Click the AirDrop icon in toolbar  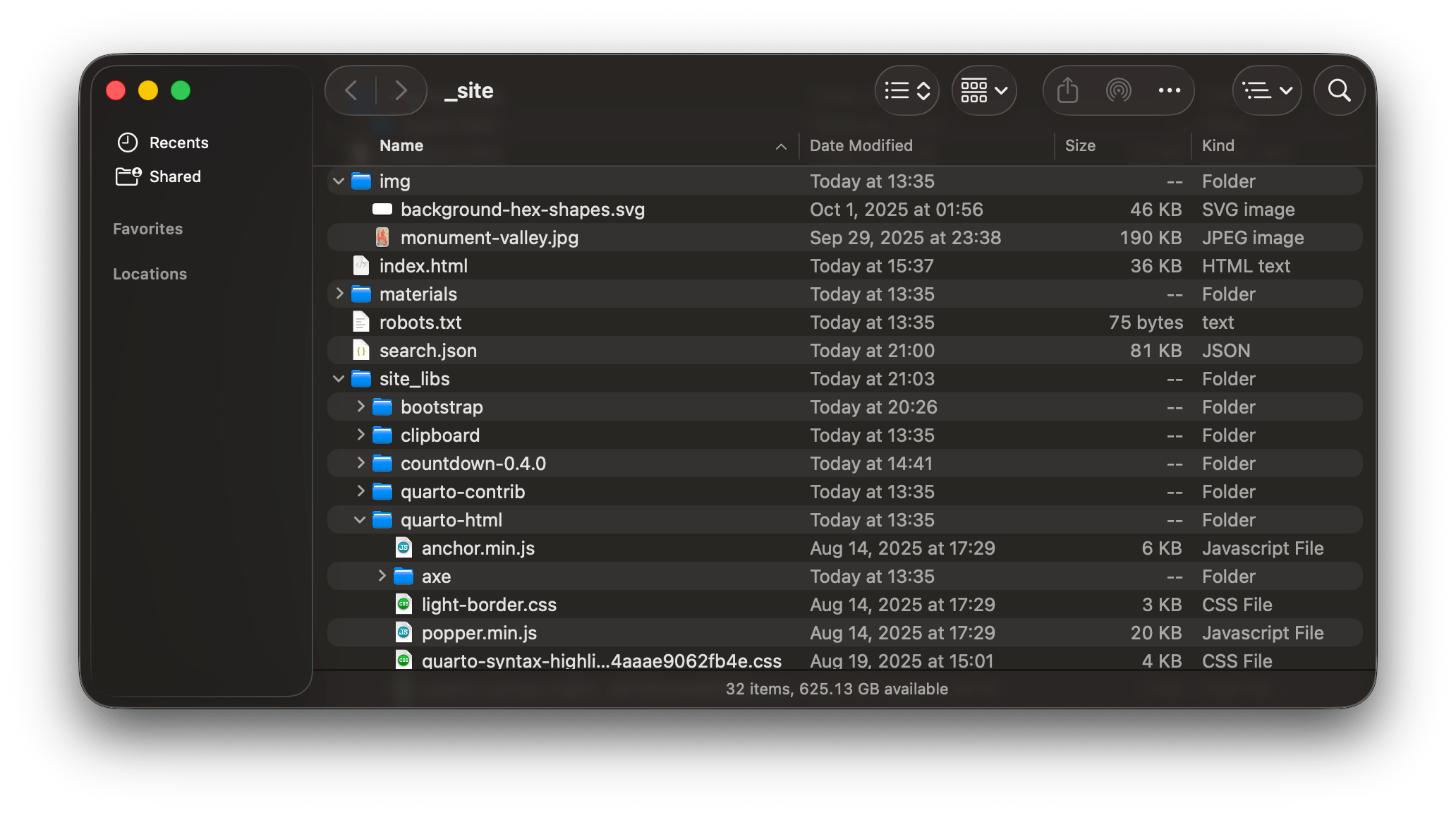[1118, 90]
